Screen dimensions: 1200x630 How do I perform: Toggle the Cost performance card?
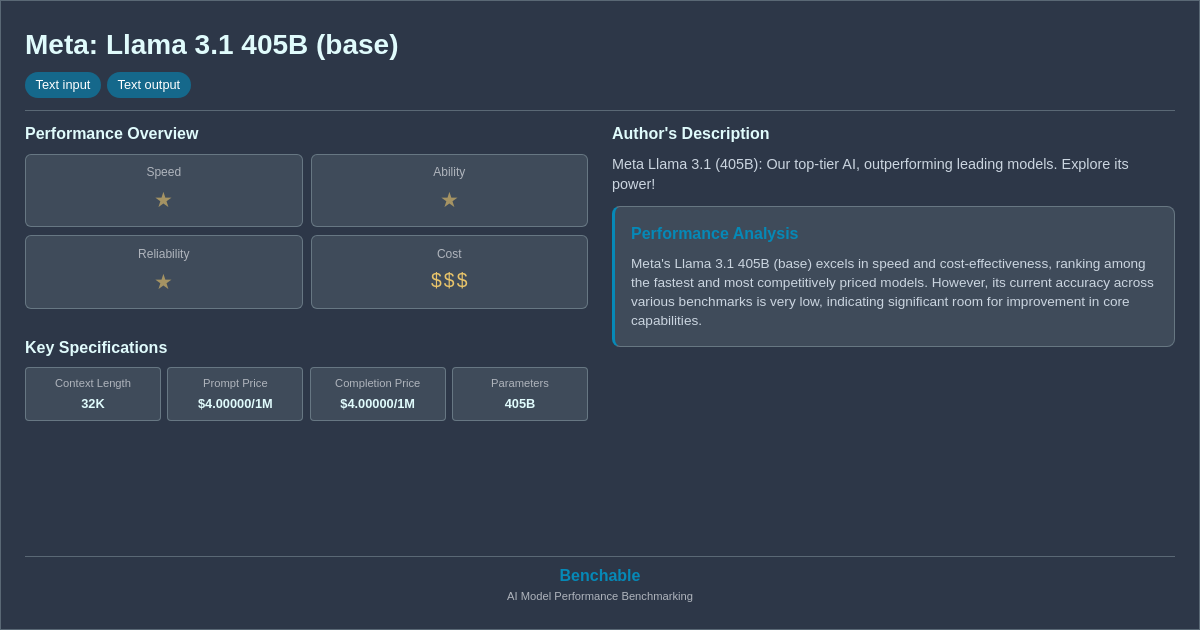tap(449, 271)
